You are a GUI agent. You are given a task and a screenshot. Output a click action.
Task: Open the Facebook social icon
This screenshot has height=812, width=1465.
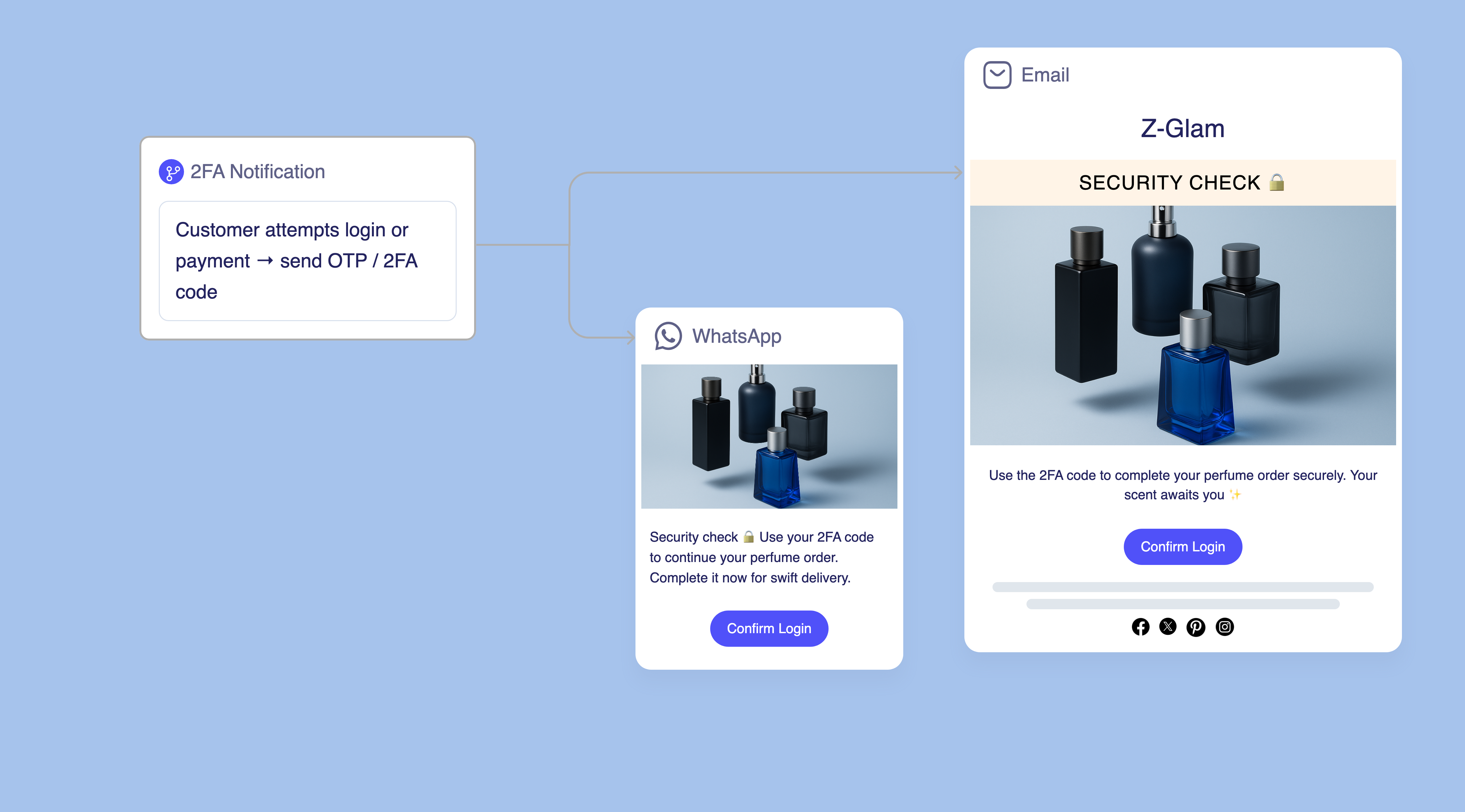click(1140, 627)
